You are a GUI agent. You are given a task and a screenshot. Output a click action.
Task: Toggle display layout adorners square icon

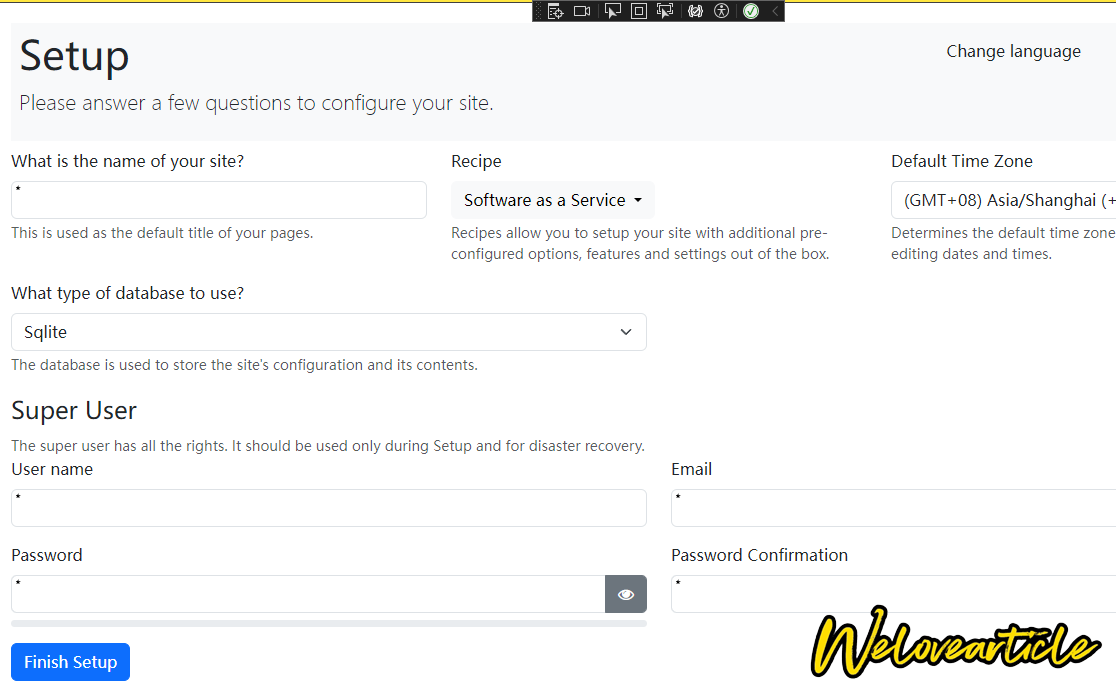point(639,11)
